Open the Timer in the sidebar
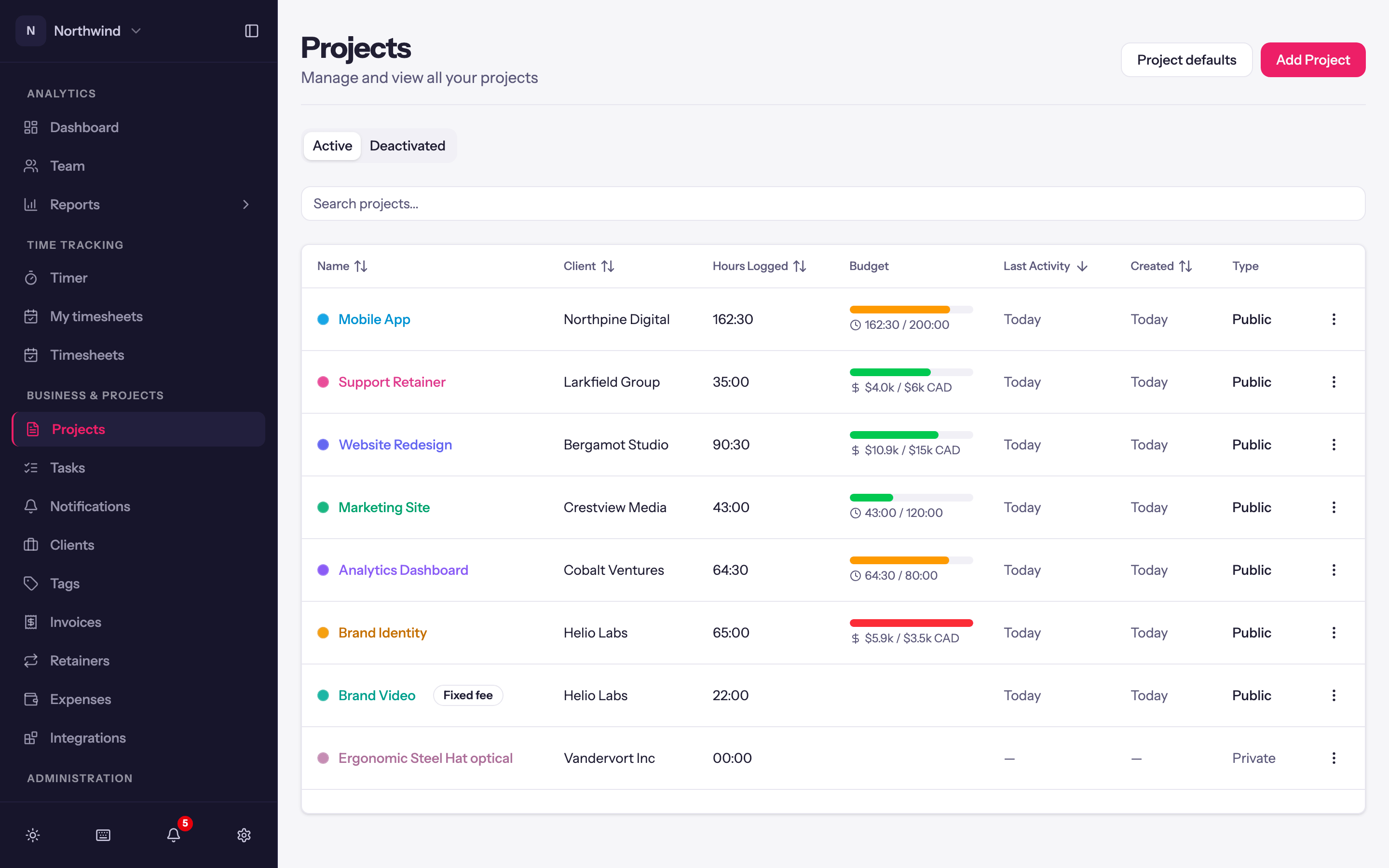This screenshot has height=868, width=1389. tap(138, 278)
